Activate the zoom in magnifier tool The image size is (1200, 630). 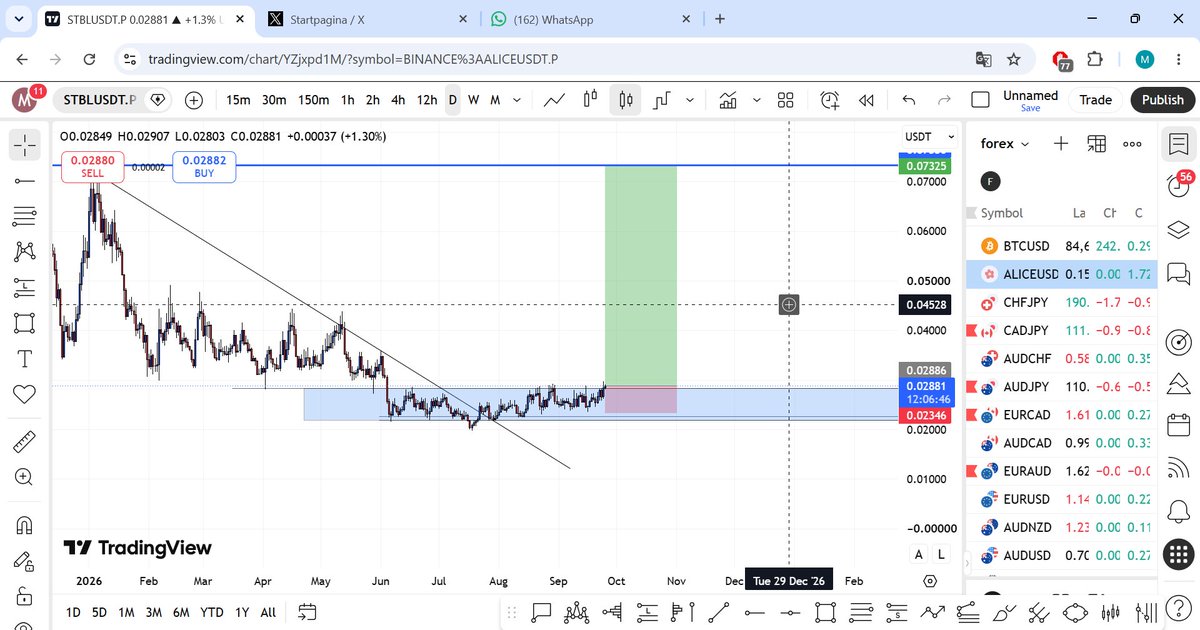click(25, 477)
